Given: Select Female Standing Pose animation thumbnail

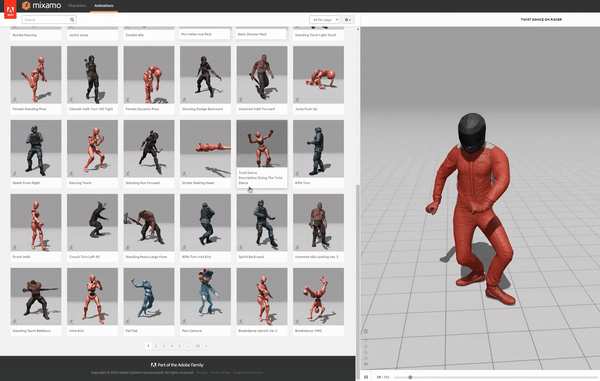Looking at the screenshot, I should click(x=36, y=75).
